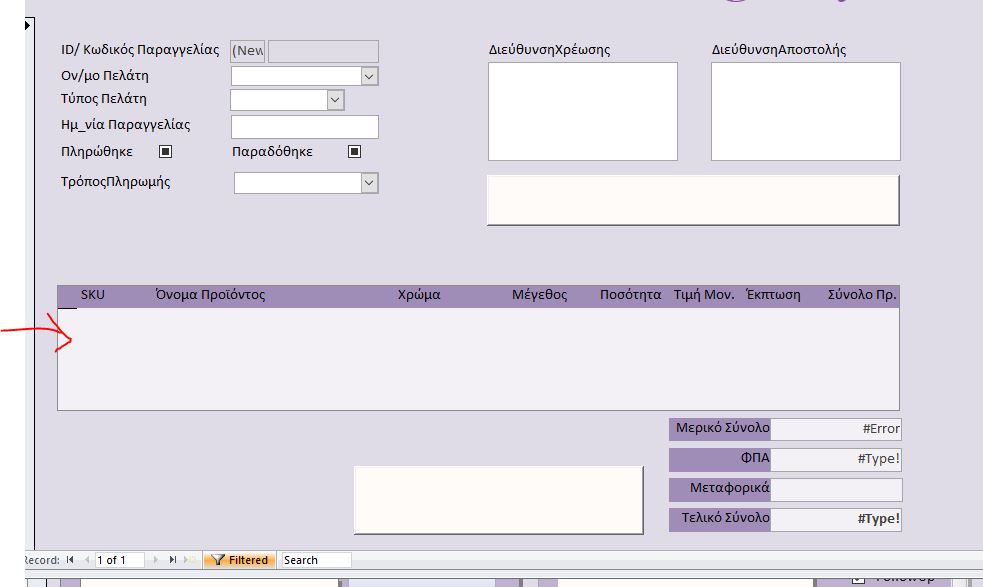The height and width of the screenshot is (587, 983).
Task: Select the ΔιεύθυνσηΑποστολής address box
Action: 804,110
